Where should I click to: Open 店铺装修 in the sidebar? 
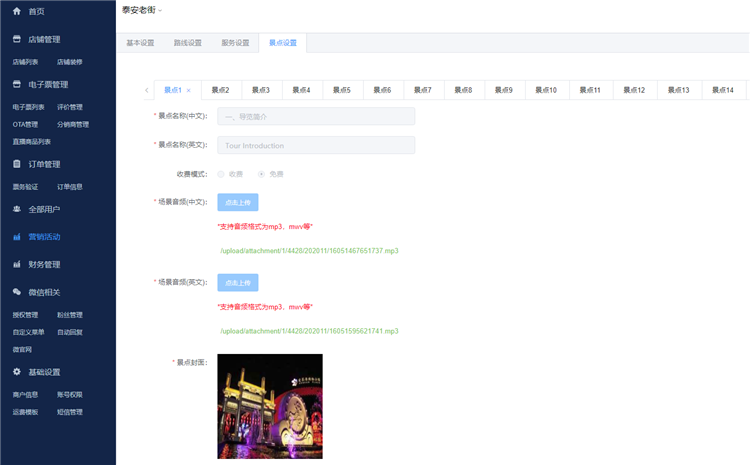point(69,62)
